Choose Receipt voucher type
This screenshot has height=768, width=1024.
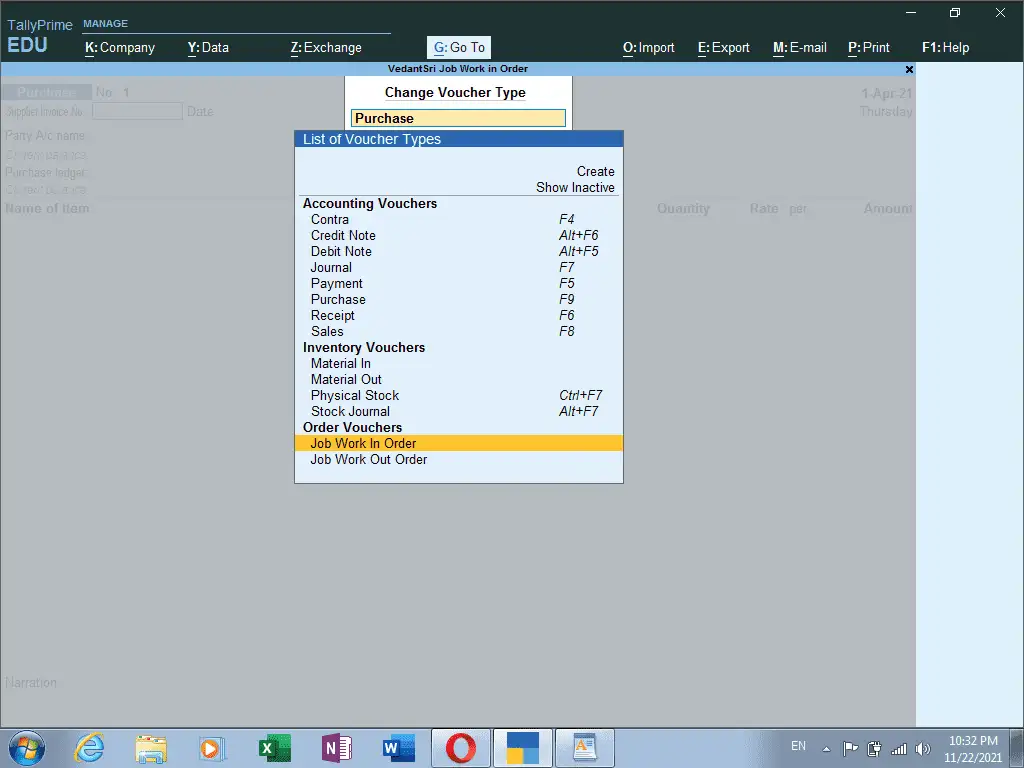tap(458, 315)
